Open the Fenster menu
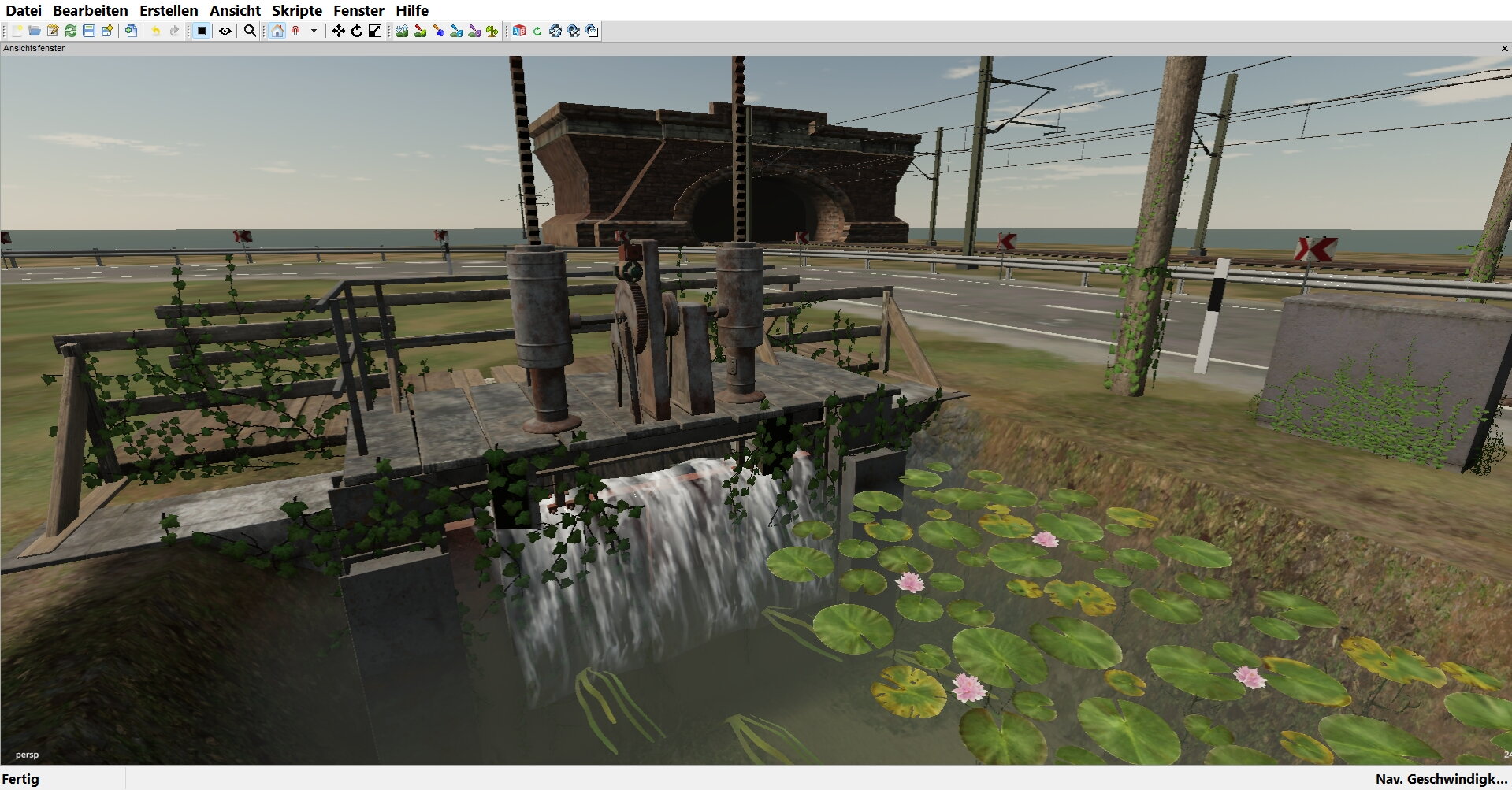Viewport: 1512px width, 790px height. coord(358,10)
